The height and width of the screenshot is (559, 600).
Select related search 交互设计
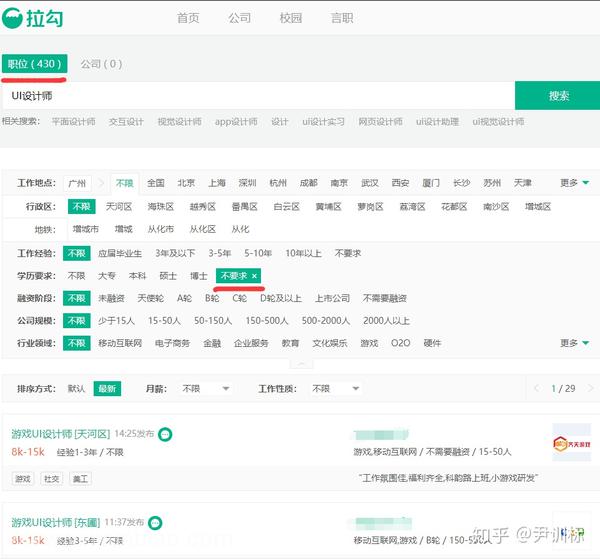(x=126, y=122)
